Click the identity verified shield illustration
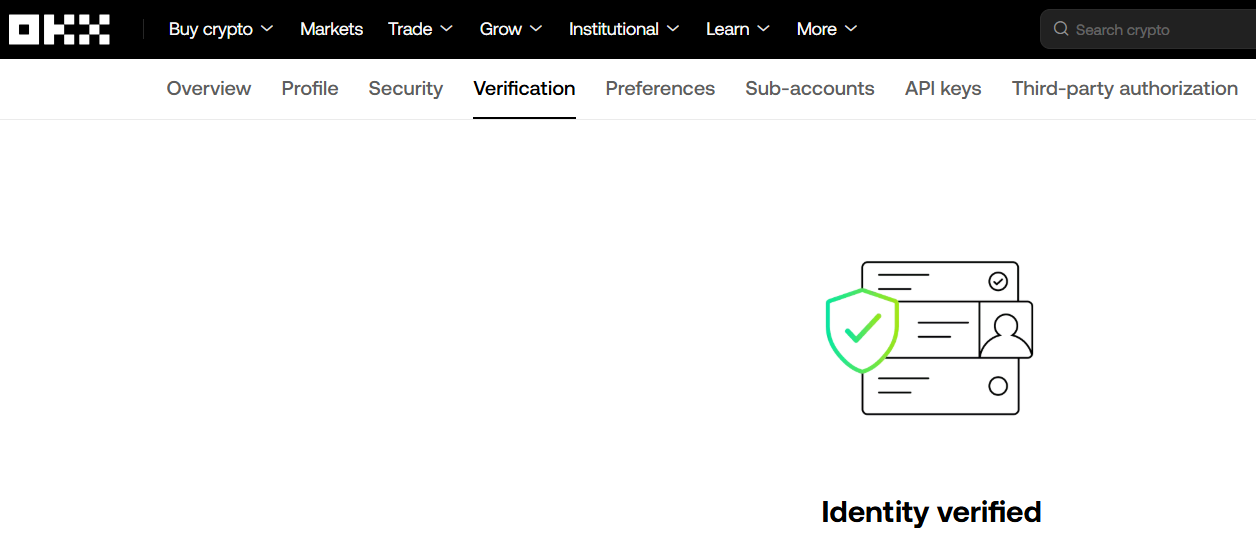This screenshot has height=554, width=1256. click(x=861, y=330)
